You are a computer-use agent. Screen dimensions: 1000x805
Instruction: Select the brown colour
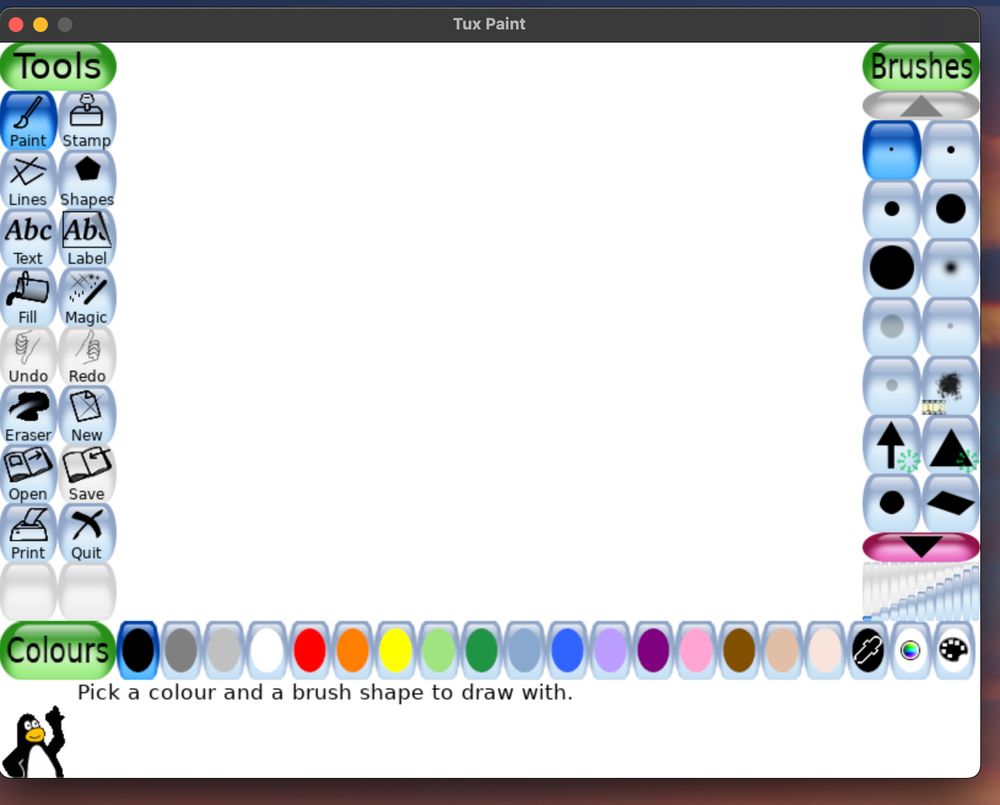click(739, 650)
